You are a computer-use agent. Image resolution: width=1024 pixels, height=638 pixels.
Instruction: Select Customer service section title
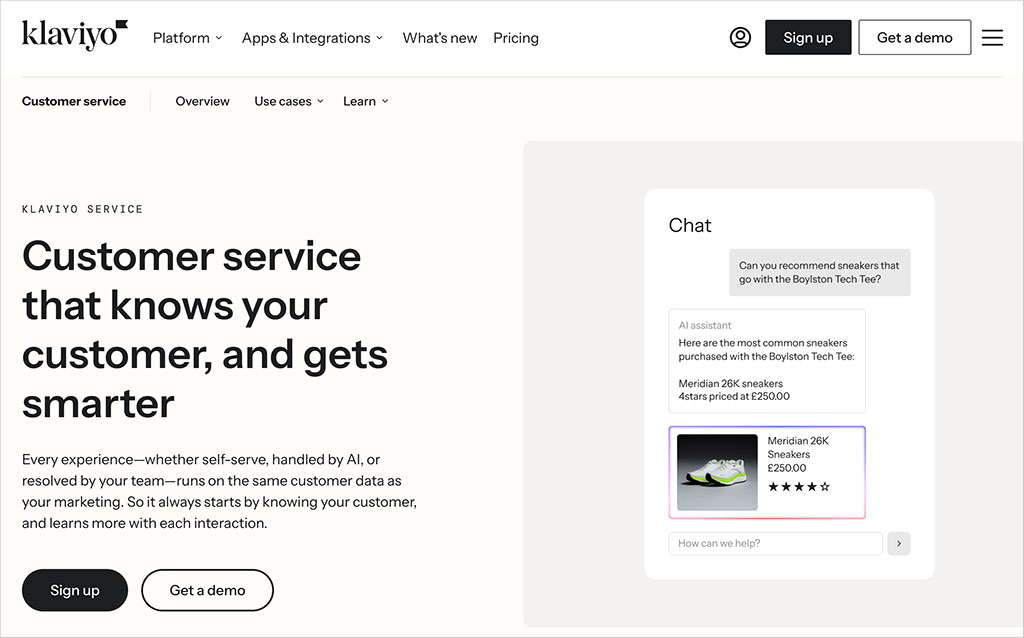tap(74, 101)
